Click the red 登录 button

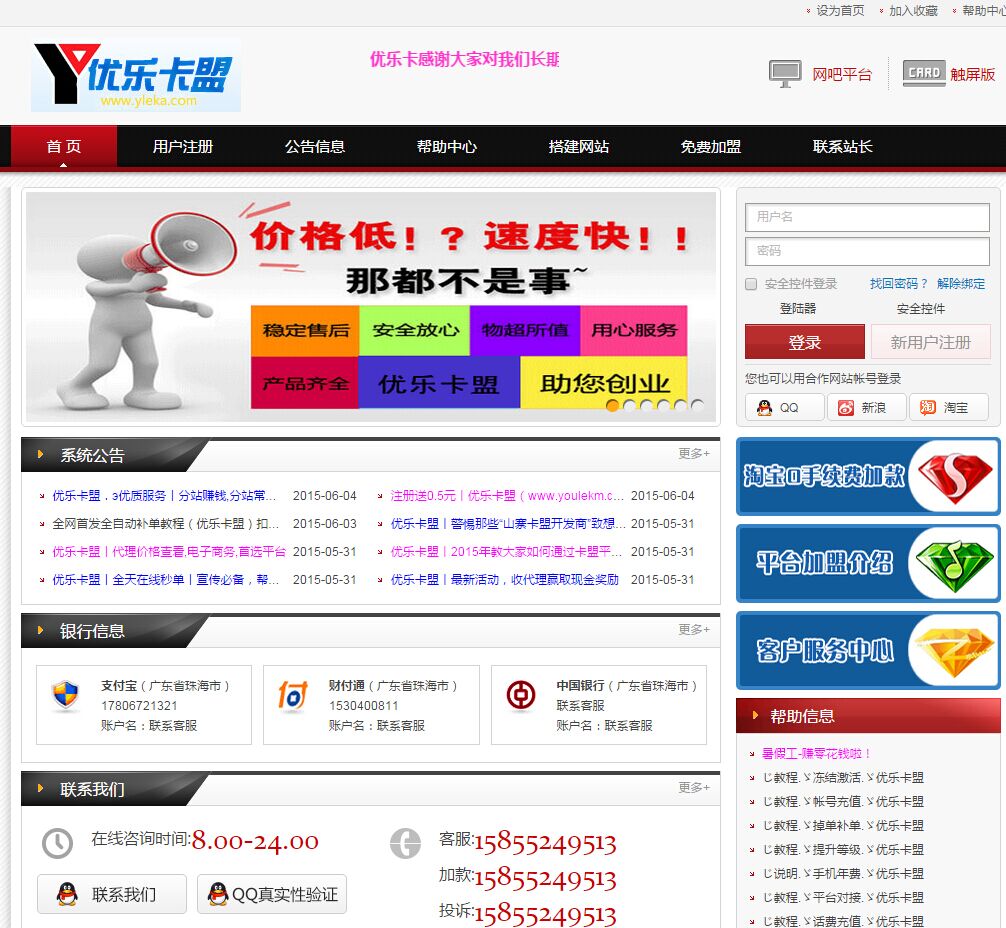[x=805, y=342]
